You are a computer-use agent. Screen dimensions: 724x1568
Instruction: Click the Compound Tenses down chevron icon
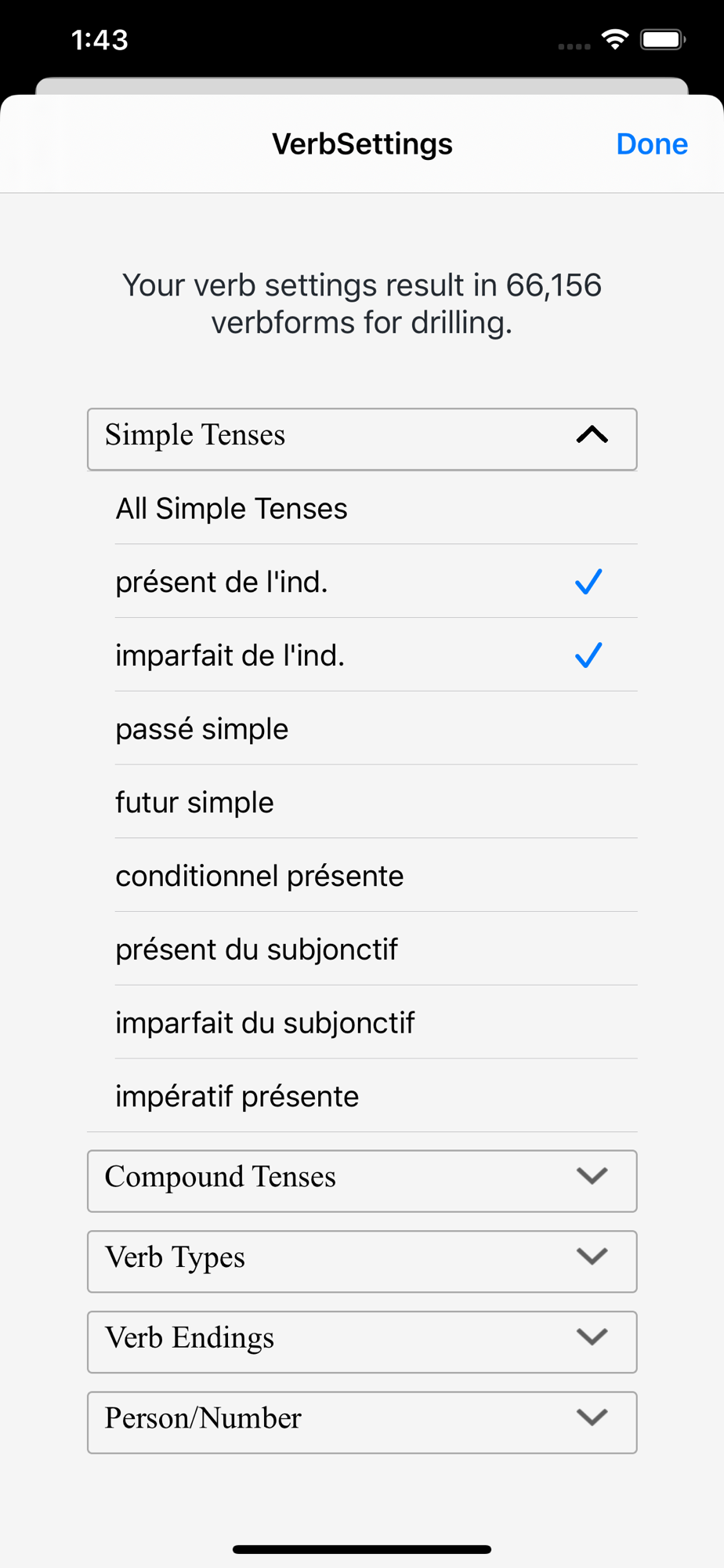(592, 1176)
